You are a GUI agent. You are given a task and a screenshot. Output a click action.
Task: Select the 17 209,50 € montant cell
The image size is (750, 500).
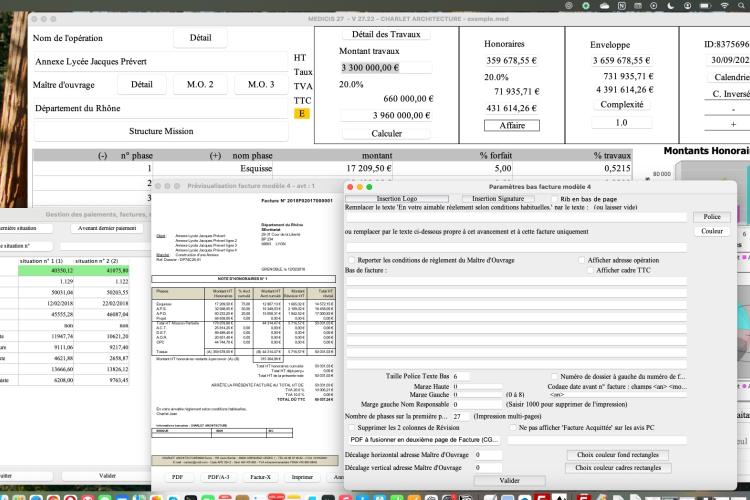[x=332, y=168]
